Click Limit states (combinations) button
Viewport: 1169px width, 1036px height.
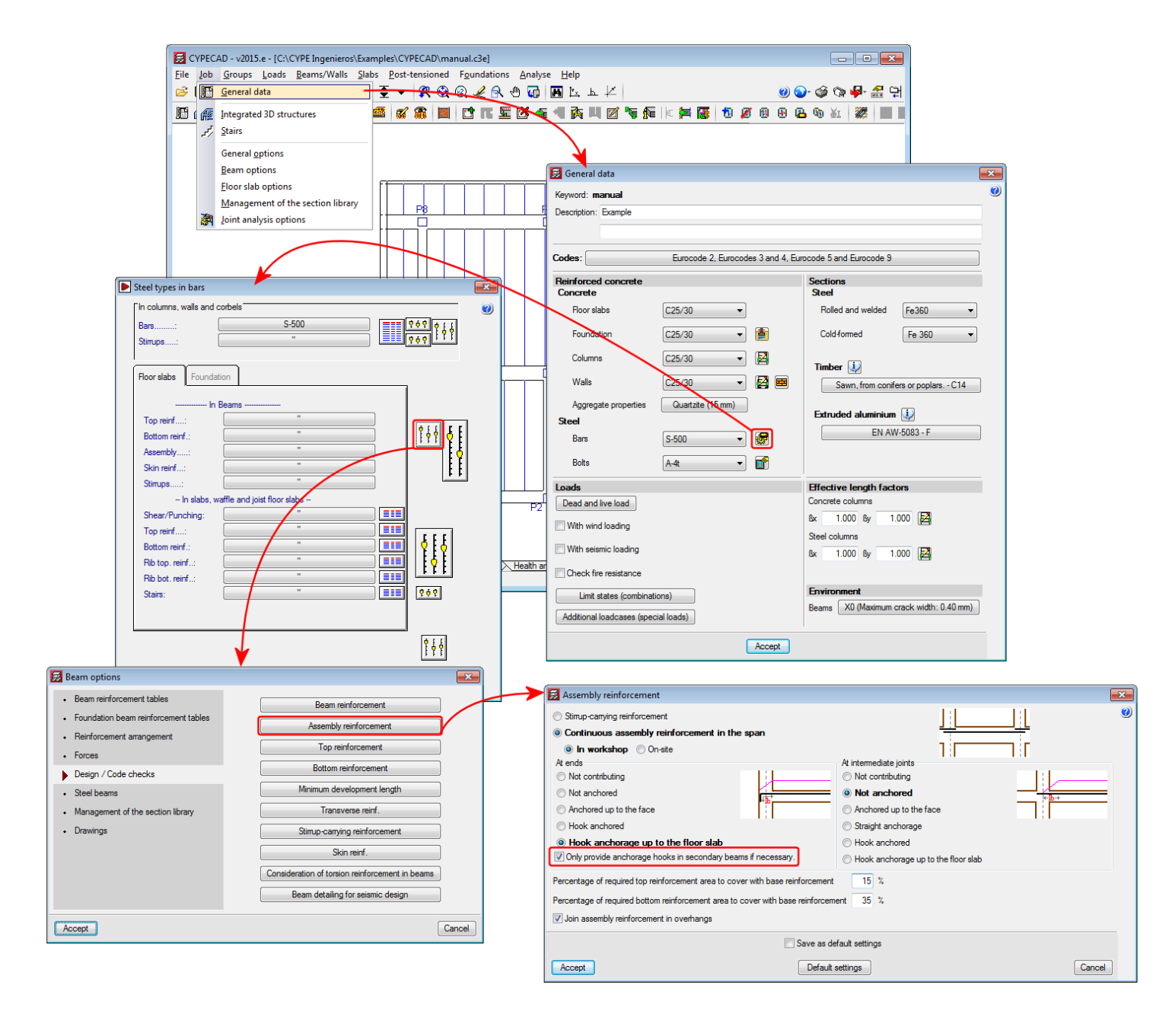tap(624, 595)
